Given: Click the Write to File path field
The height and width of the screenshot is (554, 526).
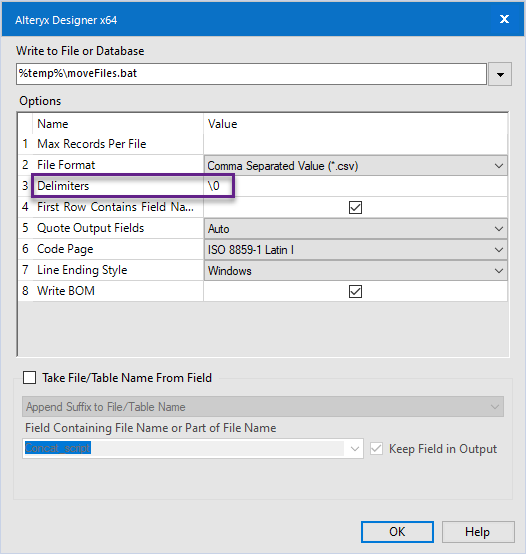Looking at the screenshot, I should point(251,74).
